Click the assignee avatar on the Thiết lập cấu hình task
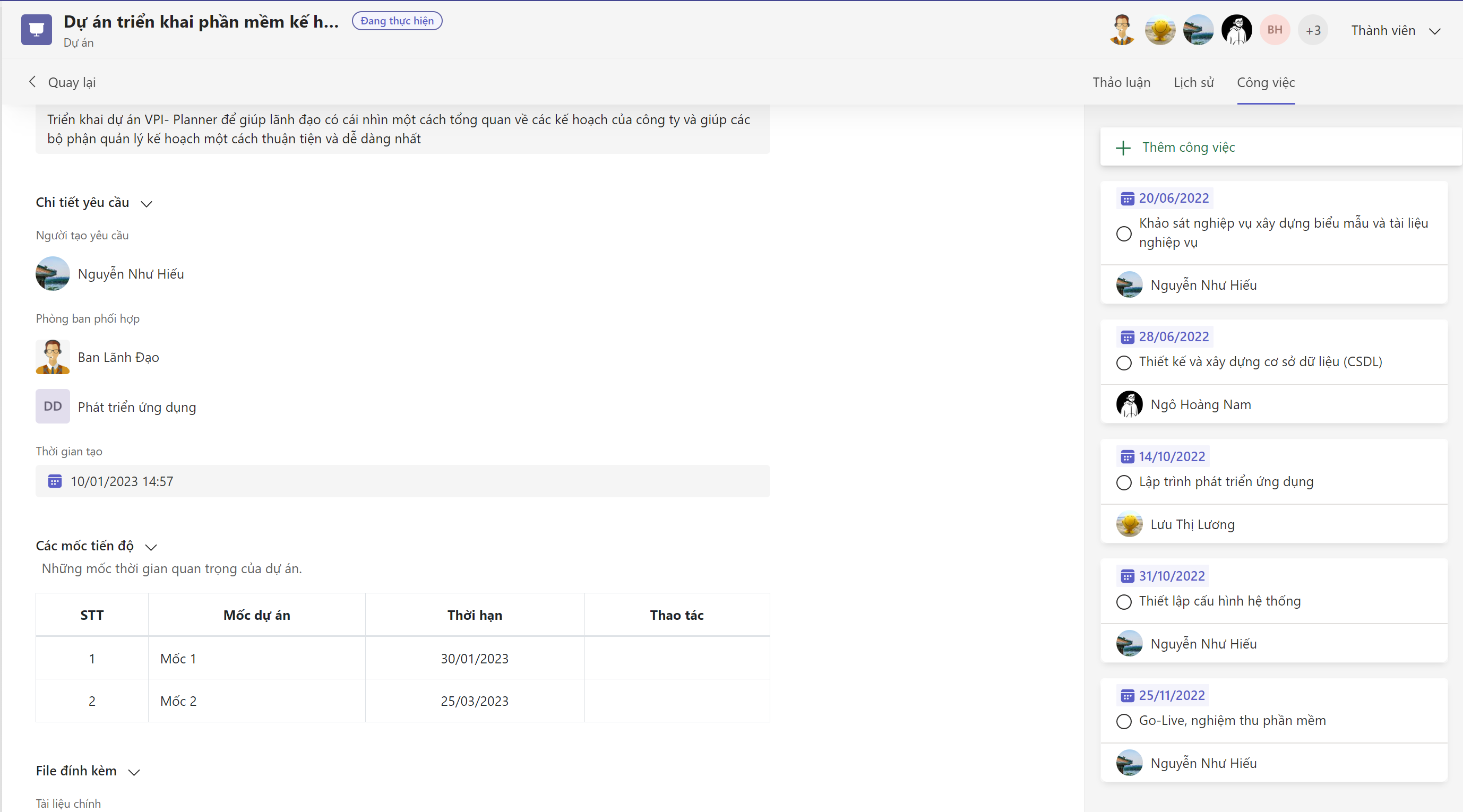This screenshot has width=1463, height=812. point(1129,643)
